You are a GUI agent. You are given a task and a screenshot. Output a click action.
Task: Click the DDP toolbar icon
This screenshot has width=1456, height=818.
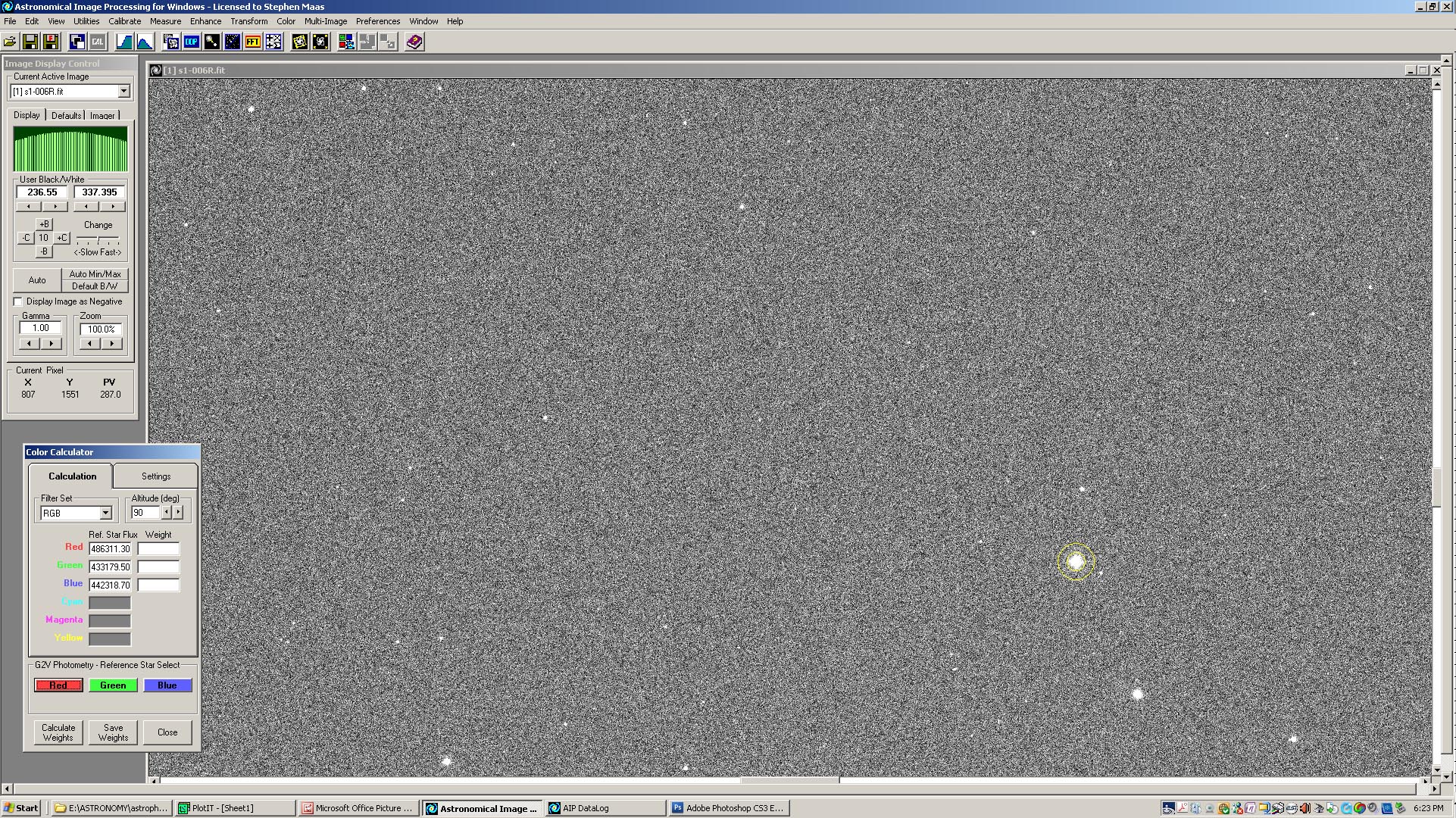[x=192, y=42]
